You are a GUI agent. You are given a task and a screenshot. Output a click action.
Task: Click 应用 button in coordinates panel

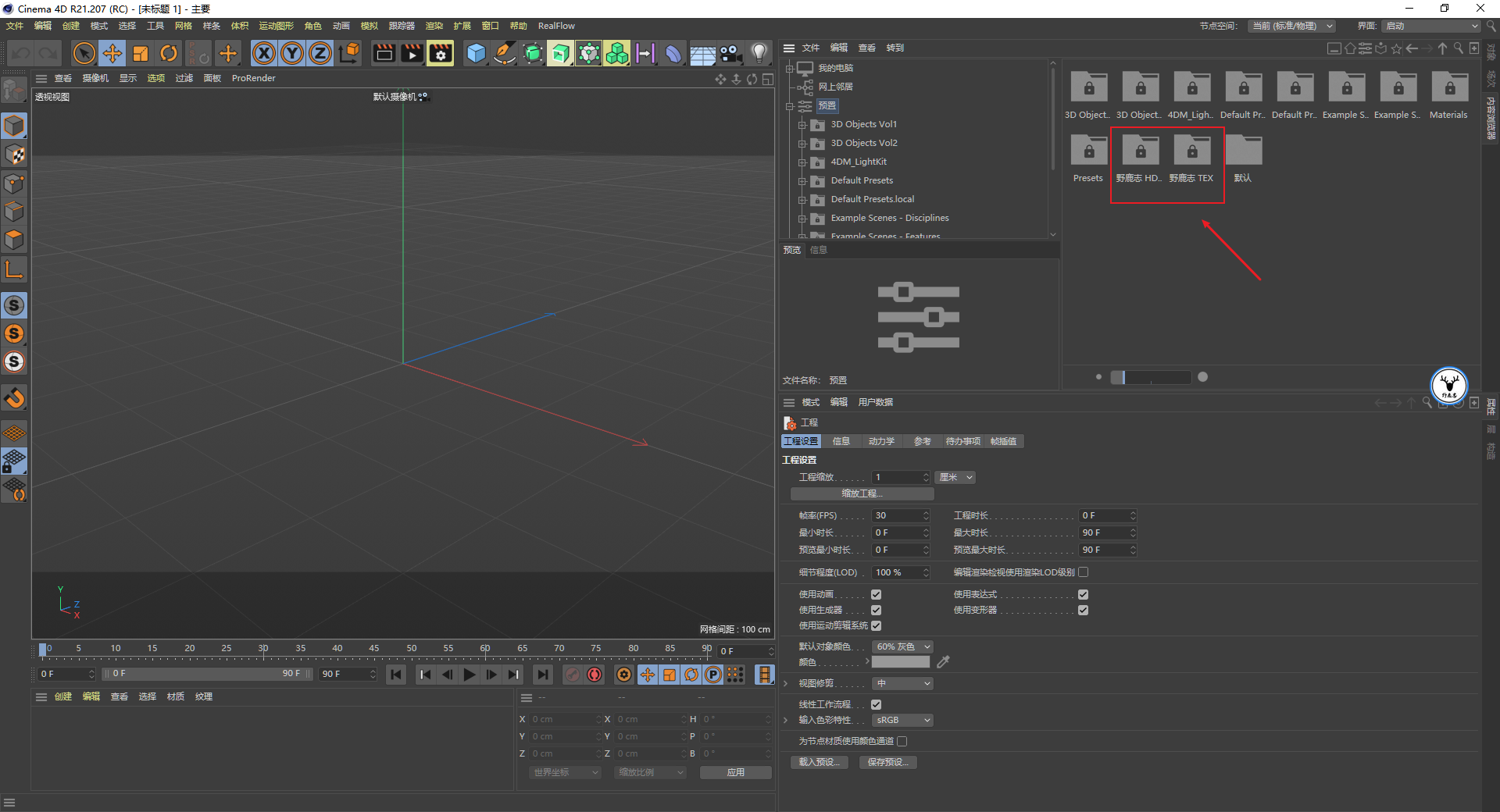[735, 773]
